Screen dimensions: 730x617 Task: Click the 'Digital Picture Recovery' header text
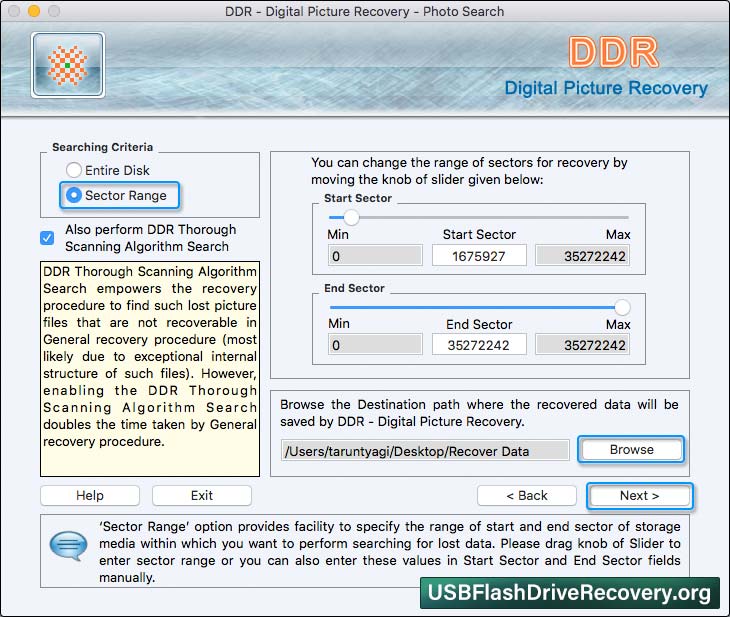[606, 88]
